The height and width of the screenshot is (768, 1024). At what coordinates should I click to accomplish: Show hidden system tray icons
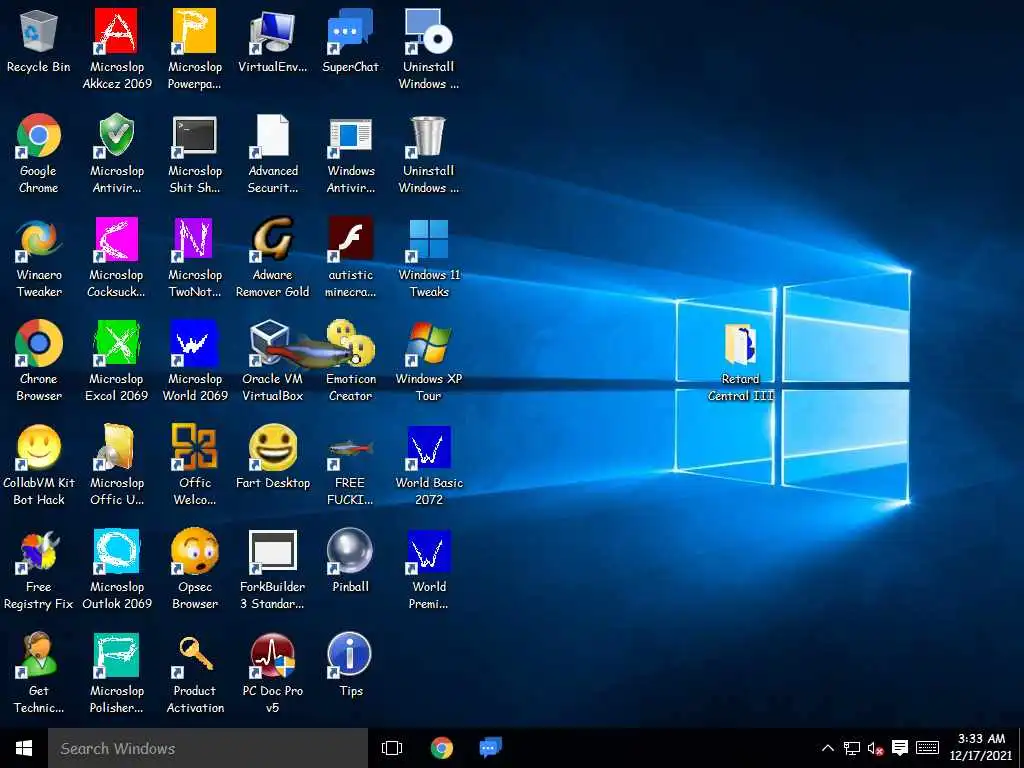coord(827,748)
